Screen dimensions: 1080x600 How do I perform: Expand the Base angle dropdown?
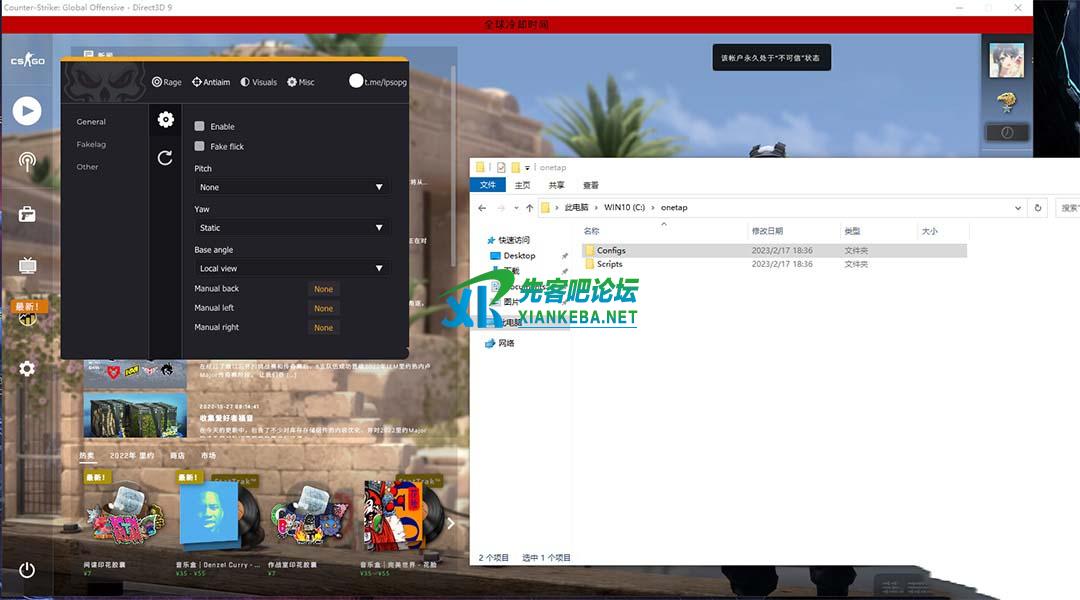point(291,268)
